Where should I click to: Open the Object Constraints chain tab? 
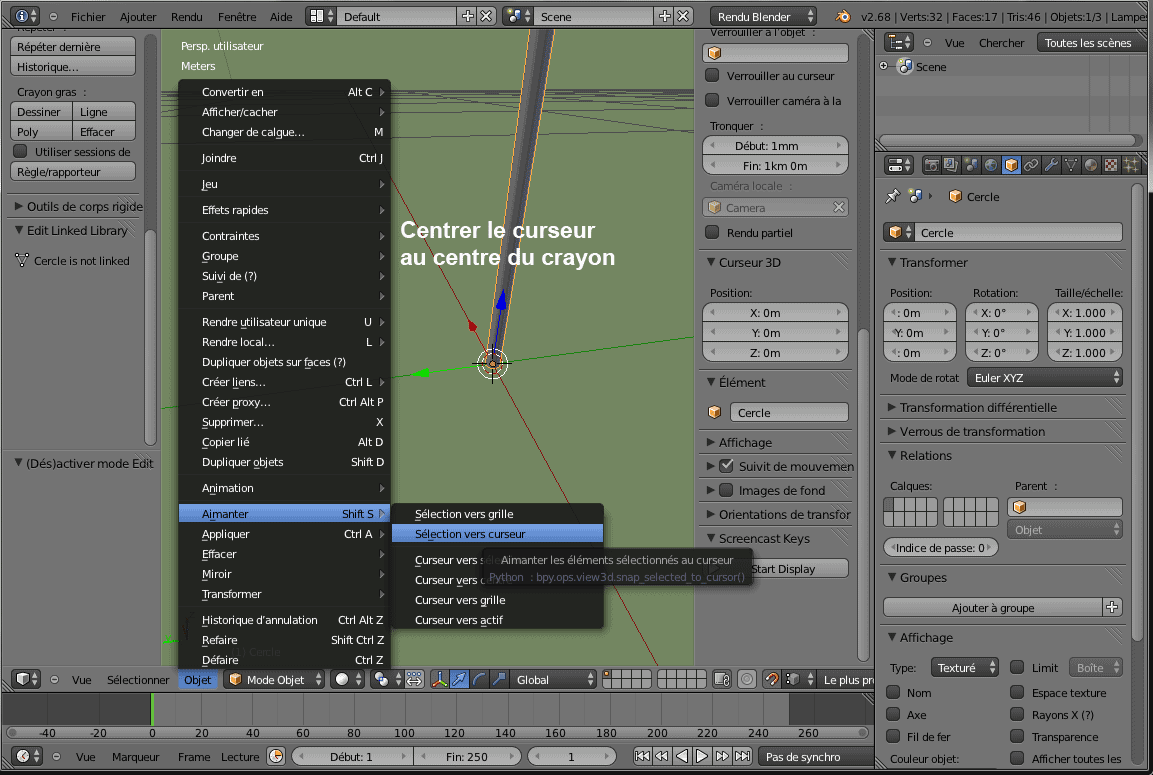[1031, 165]
